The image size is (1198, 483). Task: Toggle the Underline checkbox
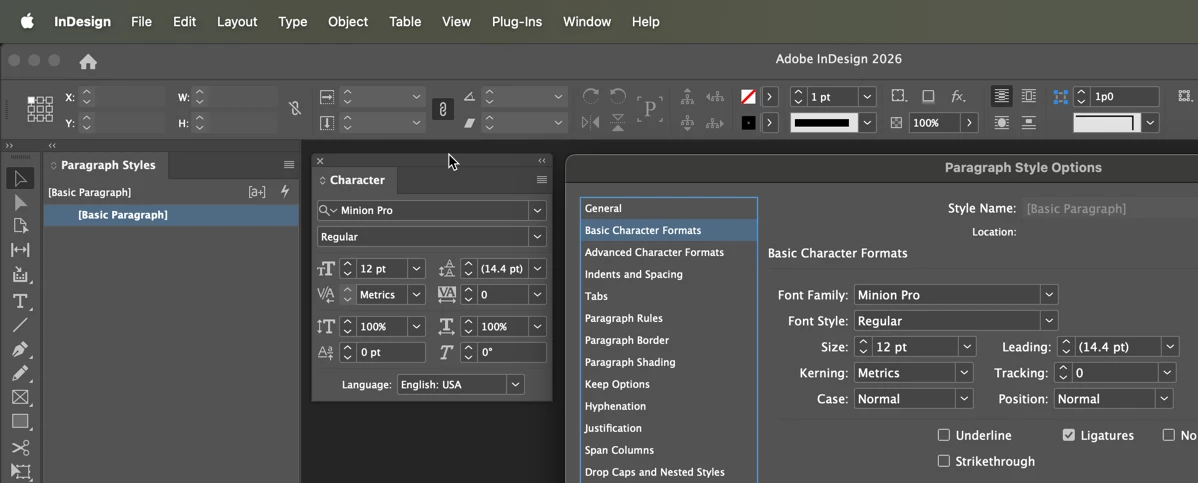coord(944,435)
